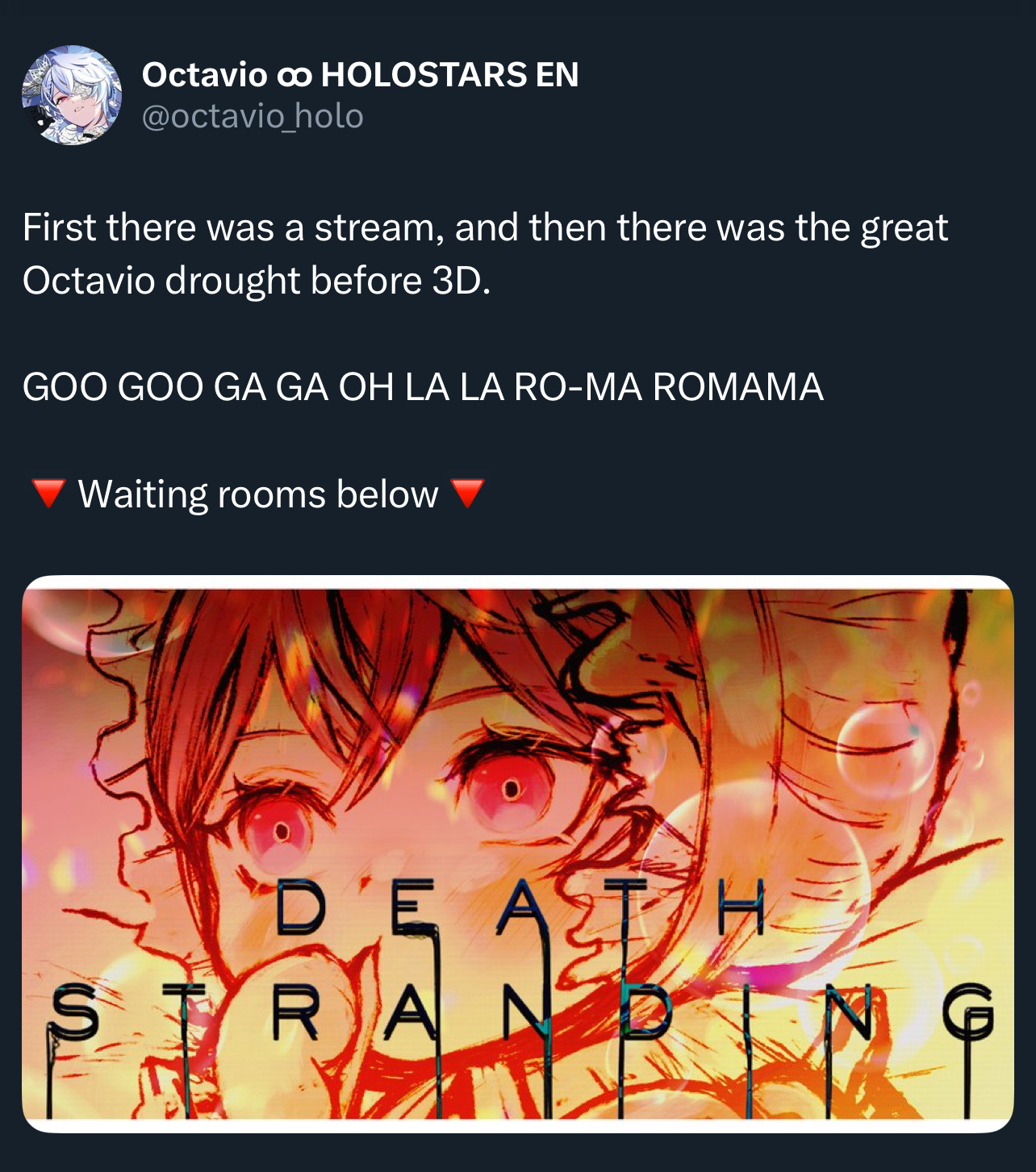Click the letter H in DEATH
Image resolution: width=1036 pixels, height=1172 pixels.
tap(741, 907)
